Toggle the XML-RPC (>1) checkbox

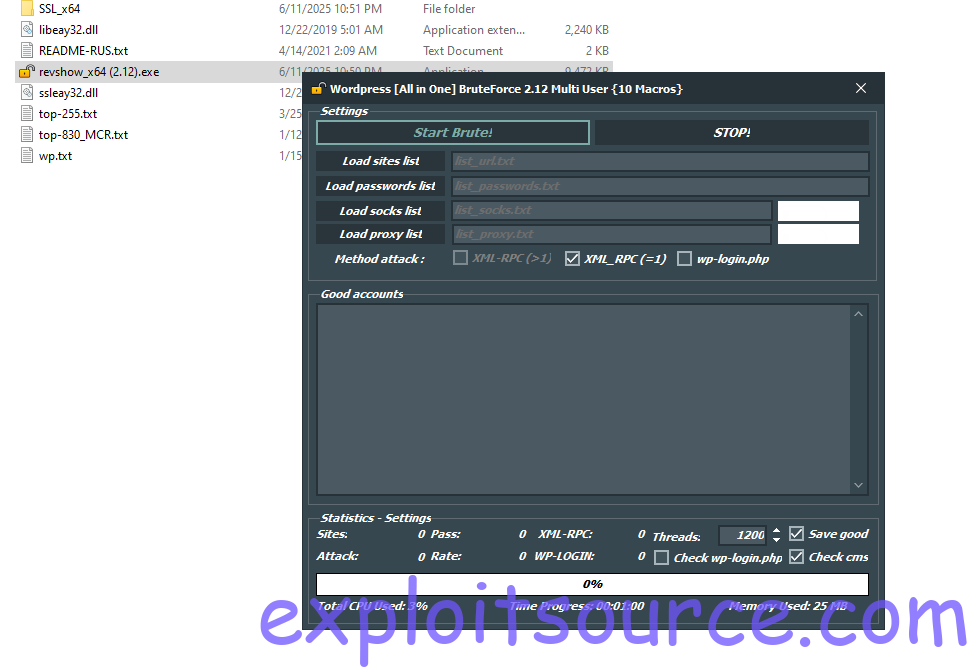(460, 258)
